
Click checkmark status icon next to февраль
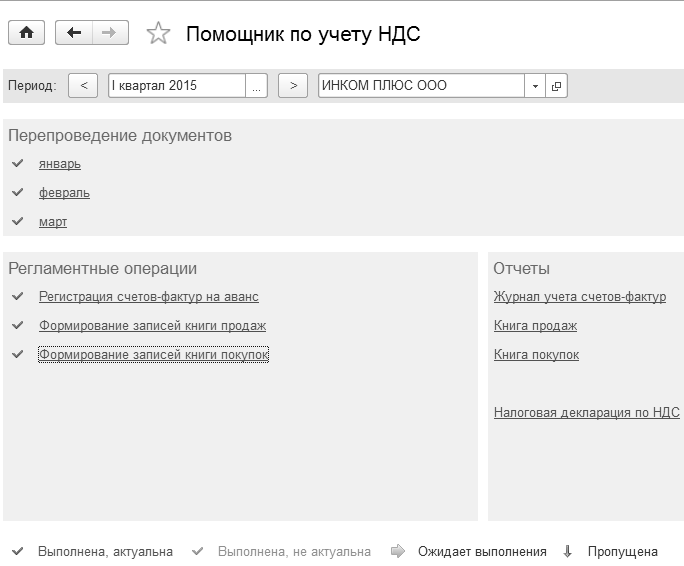tap(17, 192)
